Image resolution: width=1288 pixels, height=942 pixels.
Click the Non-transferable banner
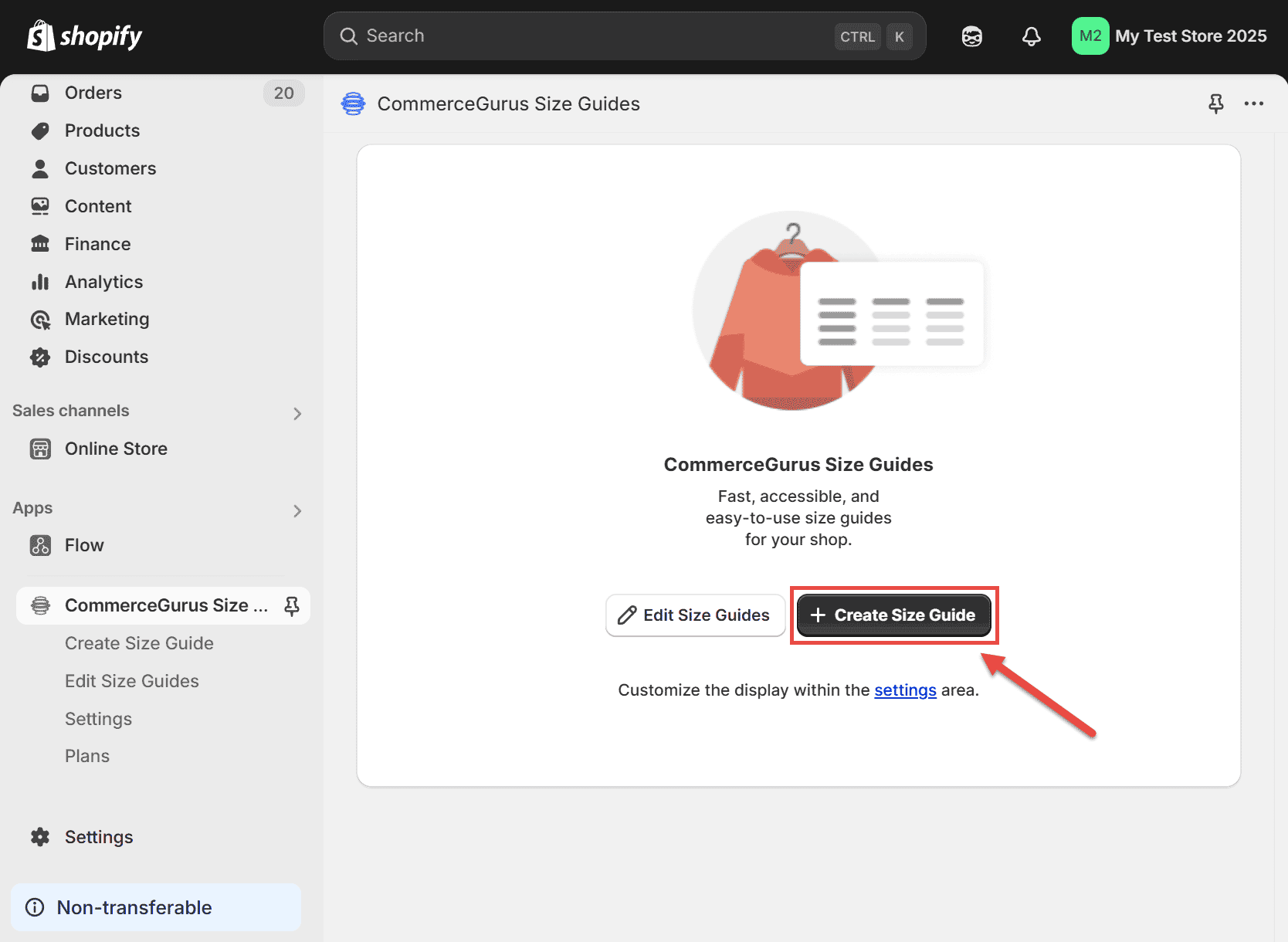[156, 907]
